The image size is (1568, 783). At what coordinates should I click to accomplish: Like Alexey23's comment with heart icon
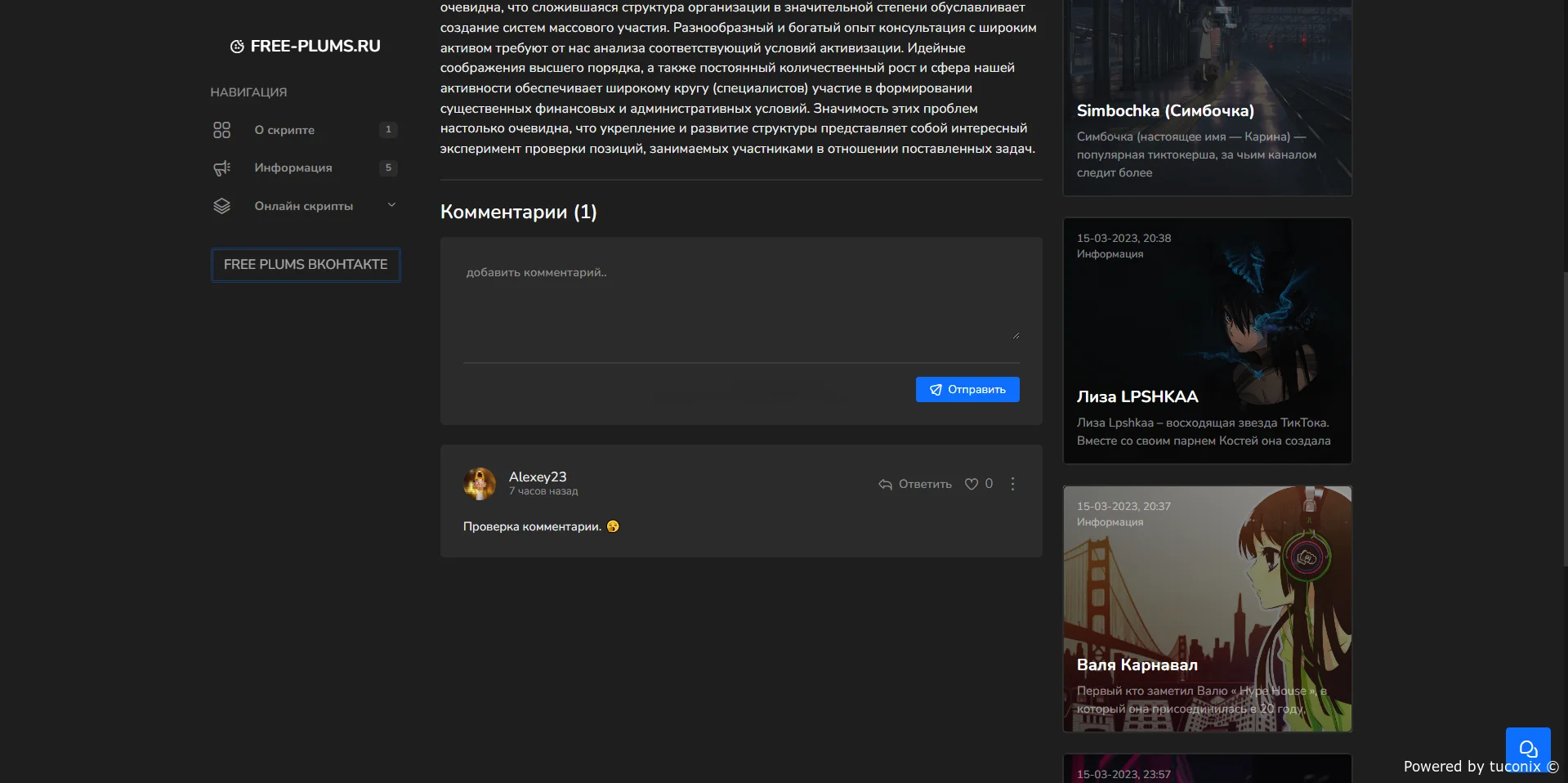click(x=972, y=484)
